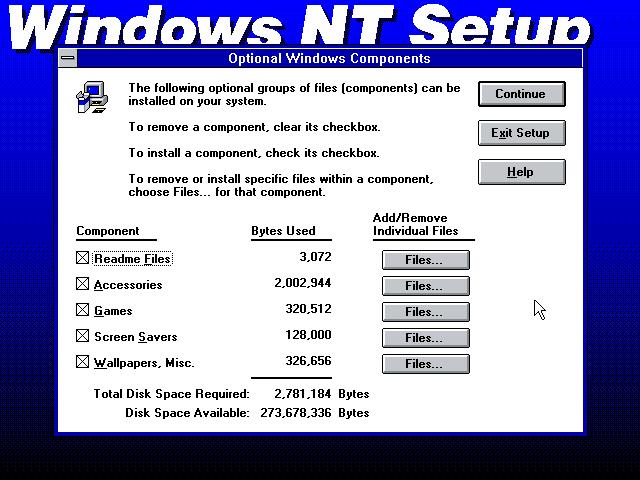Viewport: 640px width, 480px height.
Task: Open Files... for Screen Savers
Action: 425,338
